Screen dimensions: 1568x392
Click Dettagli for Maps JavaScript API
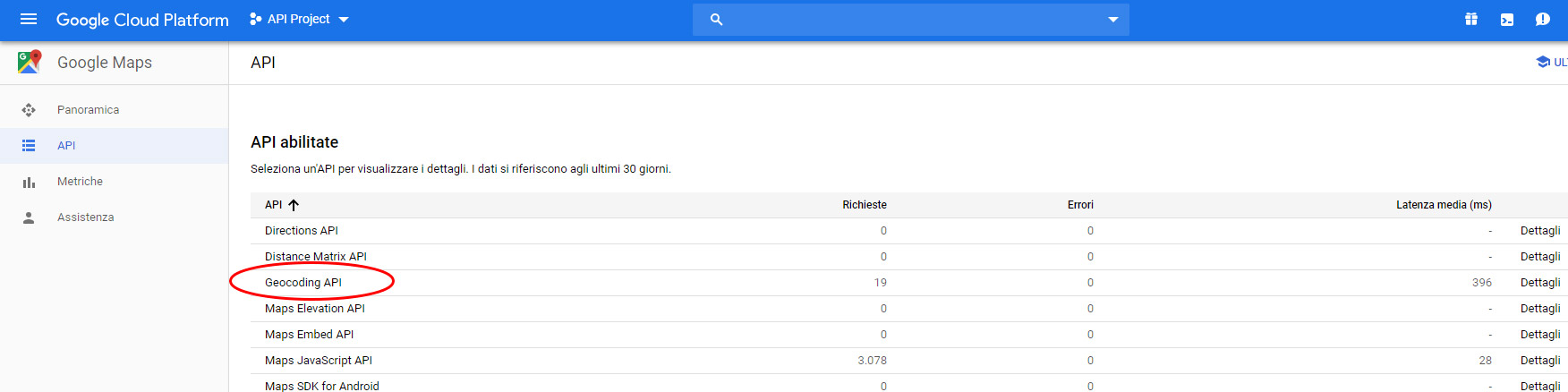1540,361
